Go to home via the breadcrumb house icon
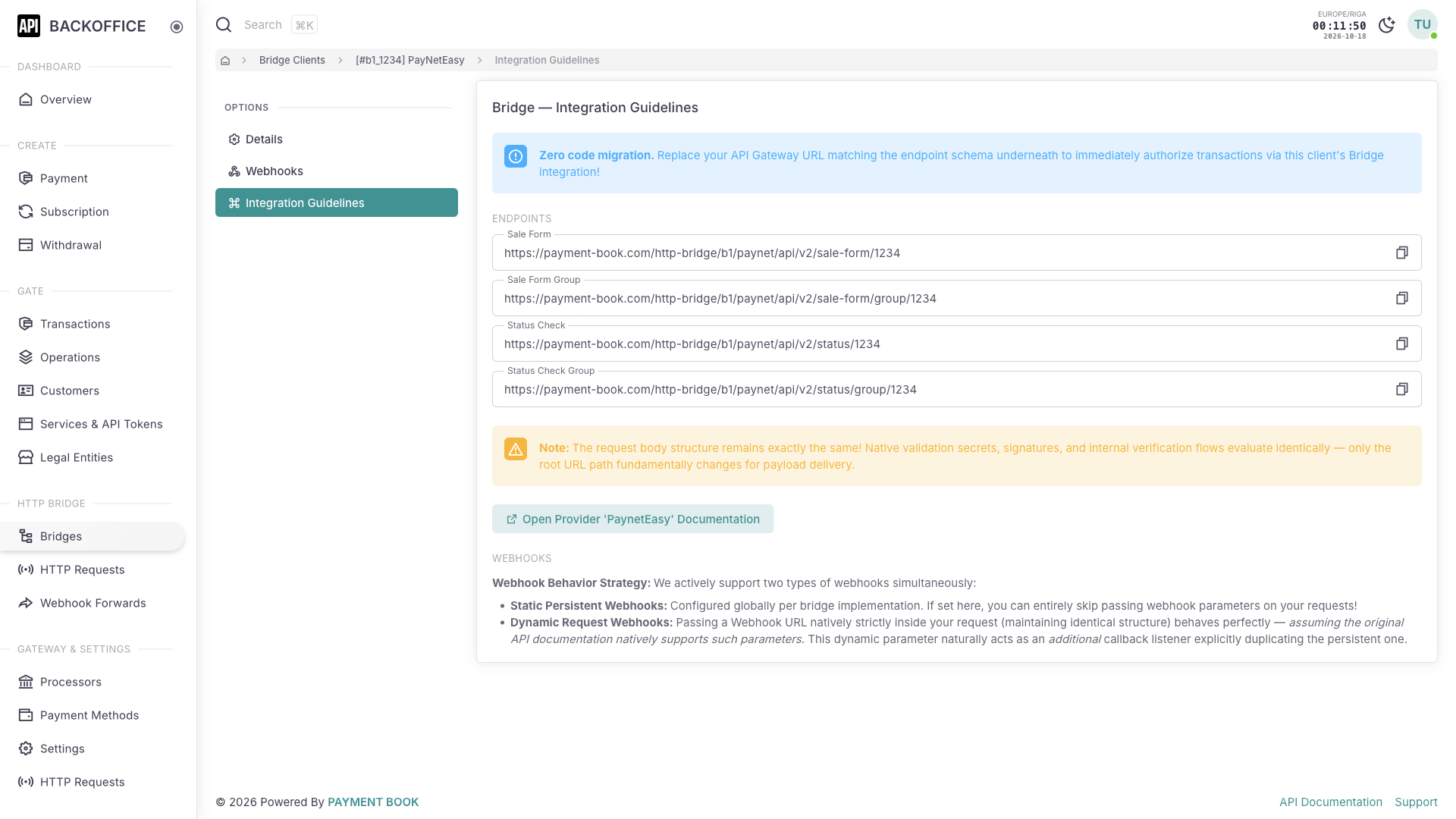 225,60
